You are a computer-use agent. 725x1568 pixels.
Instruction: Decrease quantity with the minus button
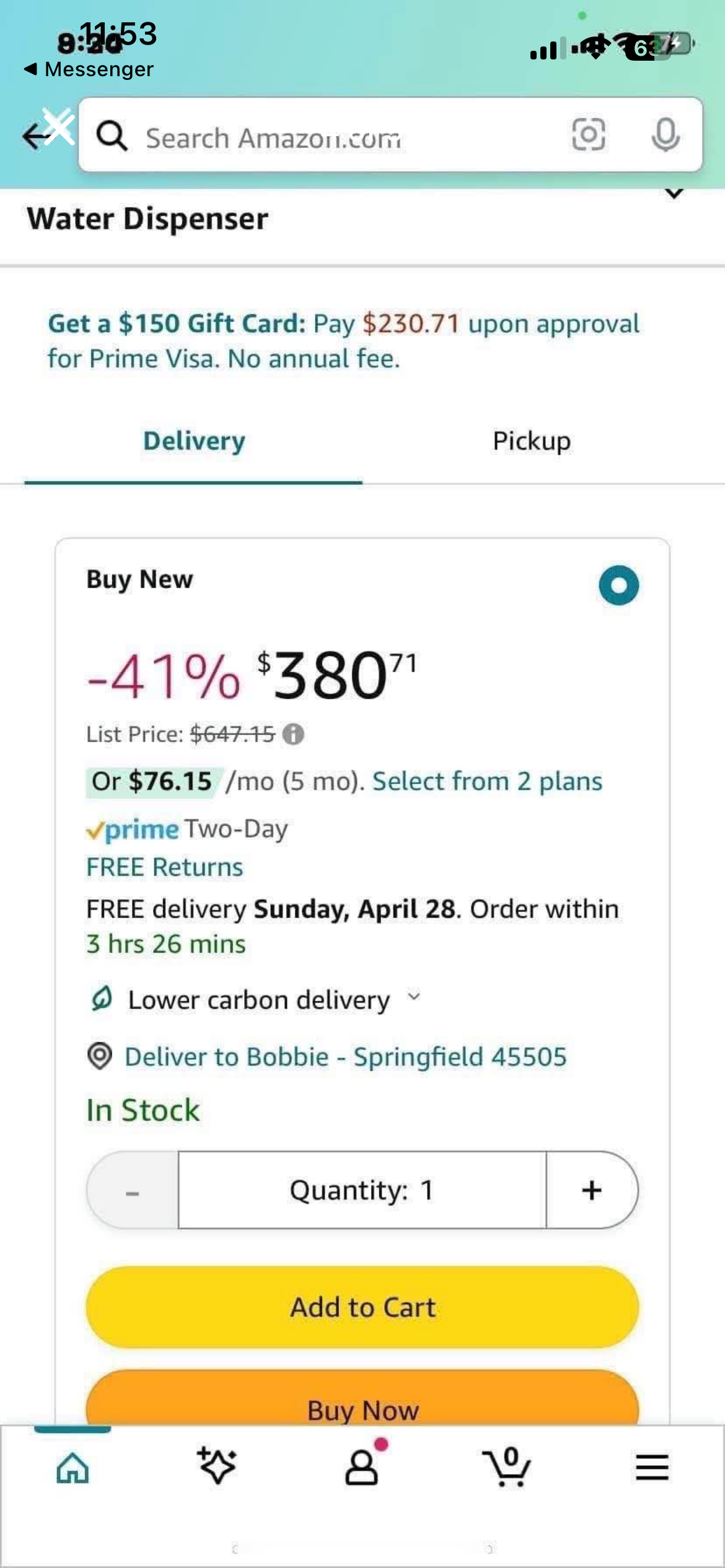133,1190
